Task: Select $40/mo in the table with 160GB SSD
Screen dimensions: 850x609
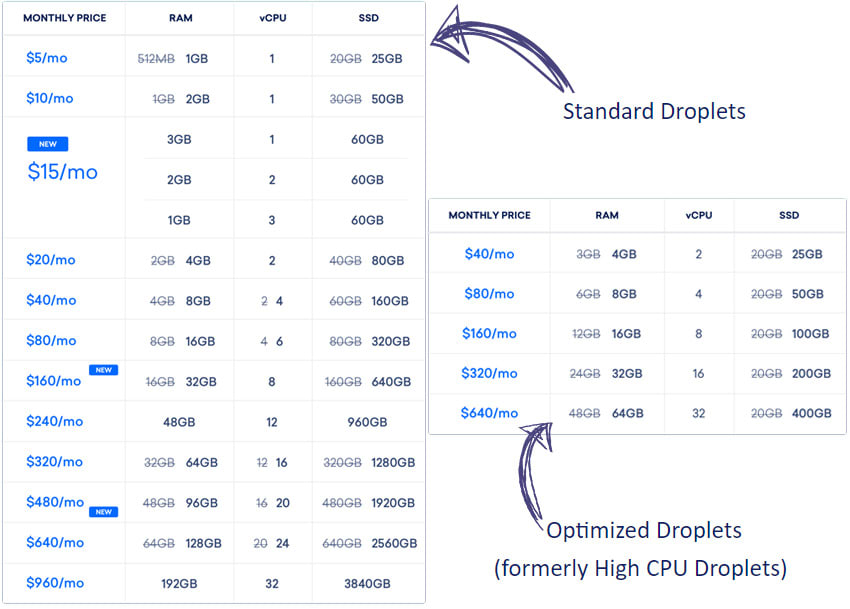Action: (51, 300)
